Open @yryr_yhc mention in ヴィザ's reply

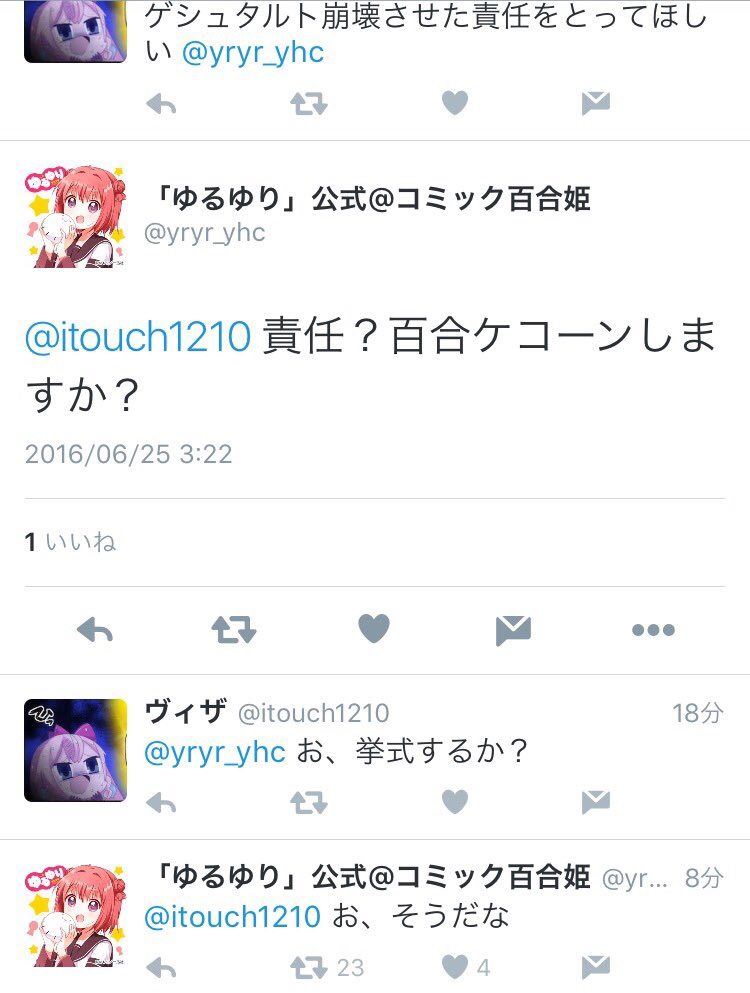(x=215, y=752)
